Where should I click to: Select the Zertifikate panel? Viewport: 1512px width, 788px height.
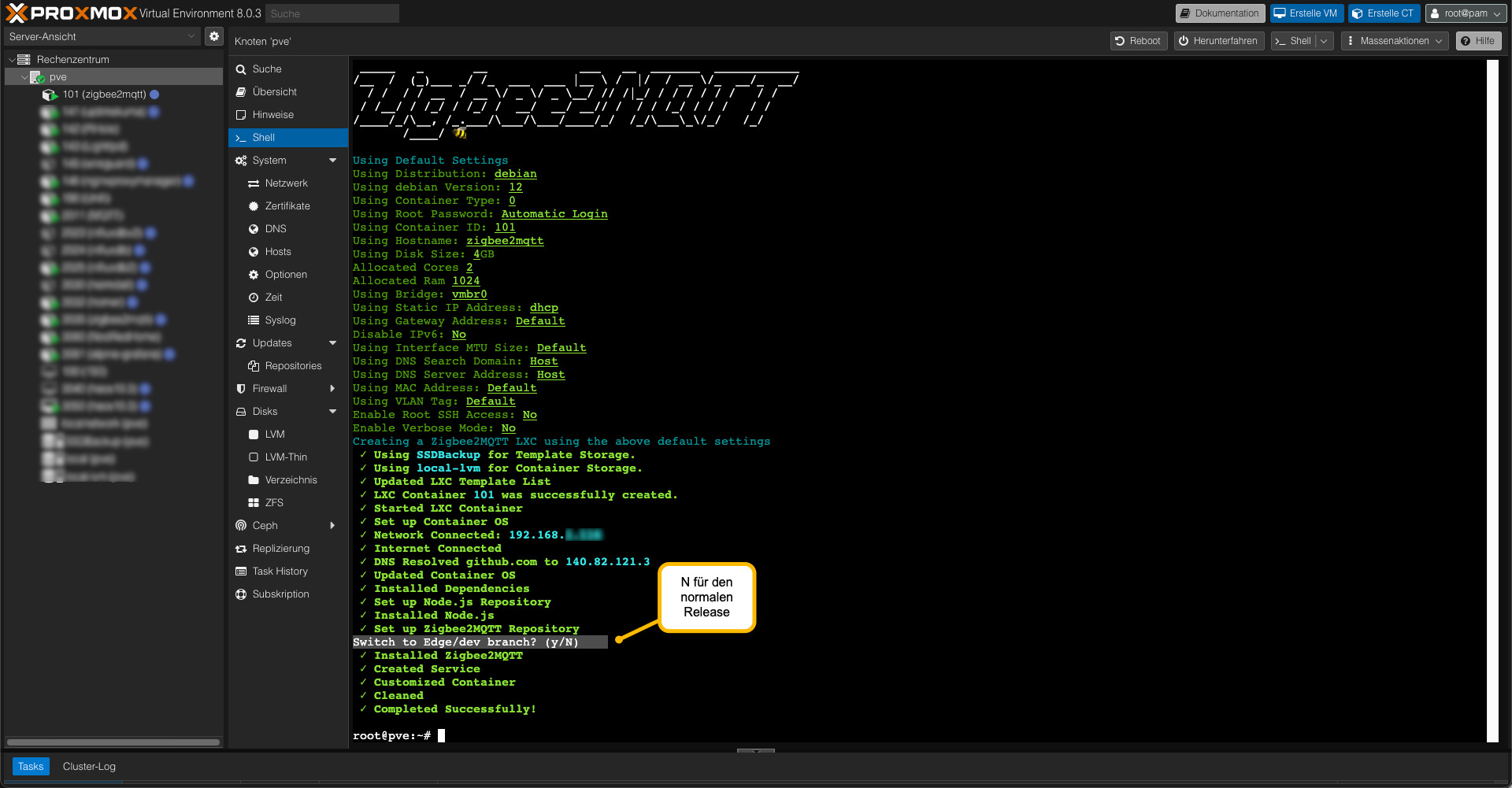252,205
